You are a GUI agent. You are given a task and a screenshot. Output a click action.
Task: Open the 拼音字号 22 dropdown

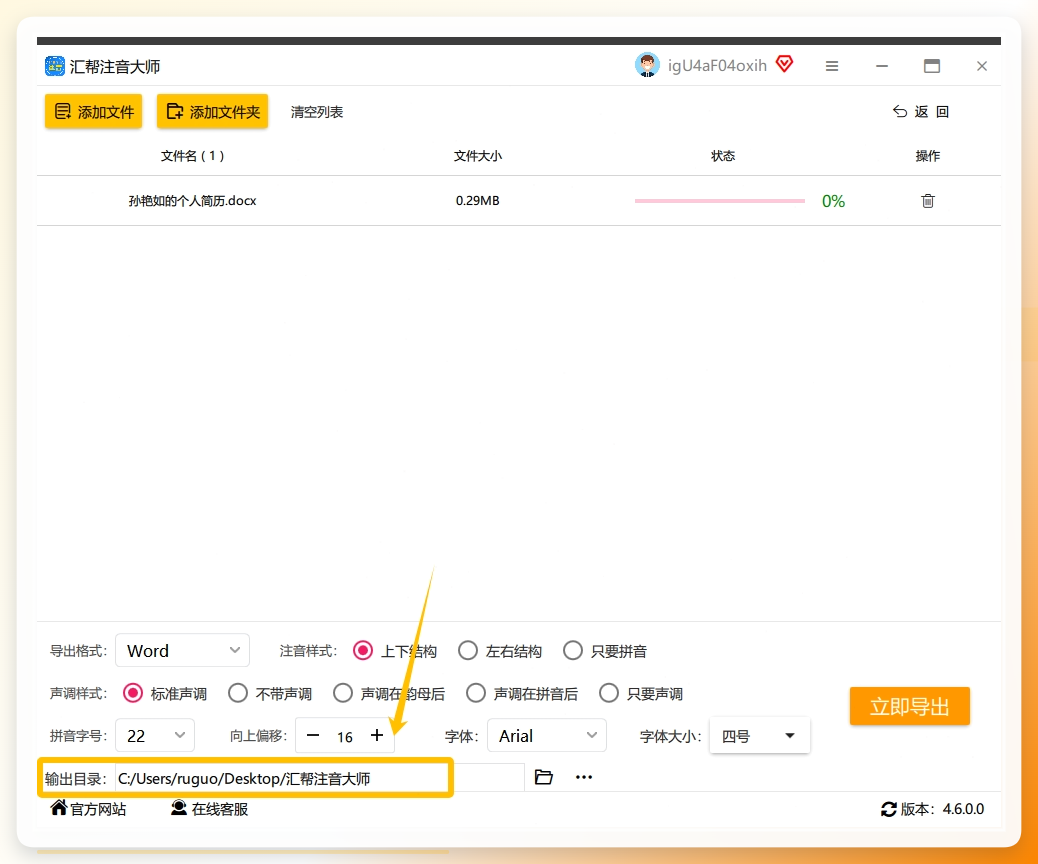tap(155, 736)
